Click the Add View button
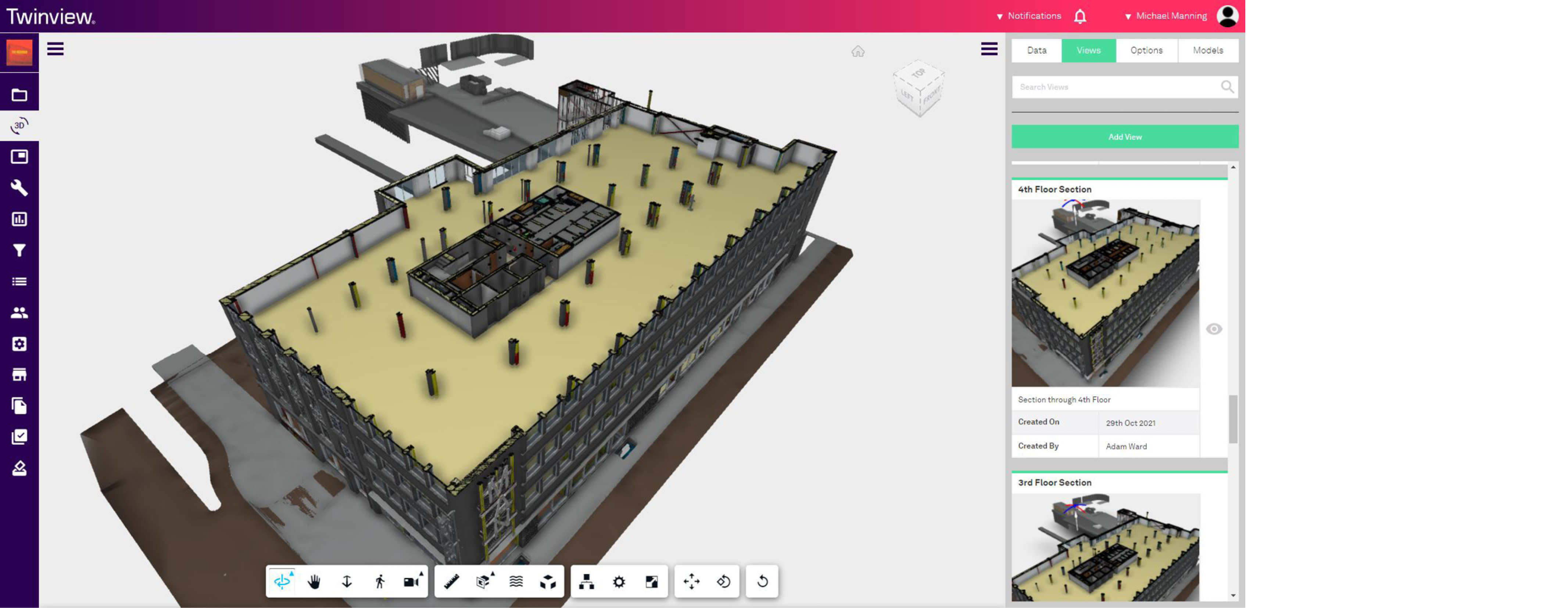Viewport: 1568px width, 608px height. [x=1125, y=137]
